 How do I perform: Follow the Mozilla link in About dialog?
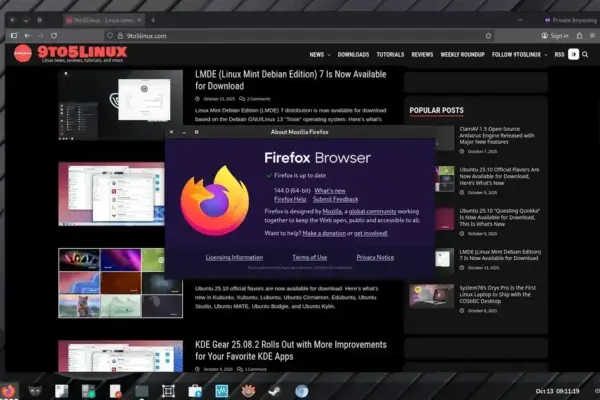tap(332, 211)
